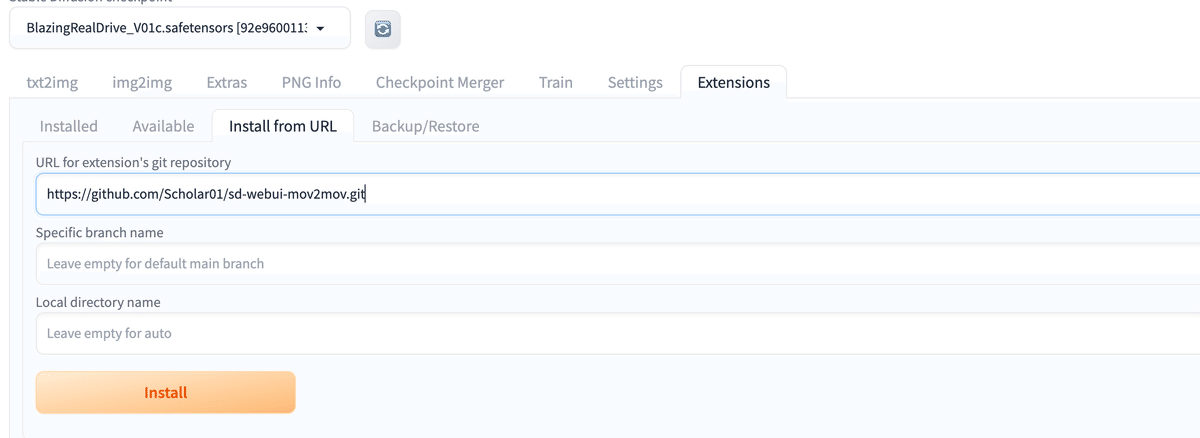Switch to the Train tab
Viewport: 1200px width, 438px height.
pyautogui.click(x=556, y=82)
